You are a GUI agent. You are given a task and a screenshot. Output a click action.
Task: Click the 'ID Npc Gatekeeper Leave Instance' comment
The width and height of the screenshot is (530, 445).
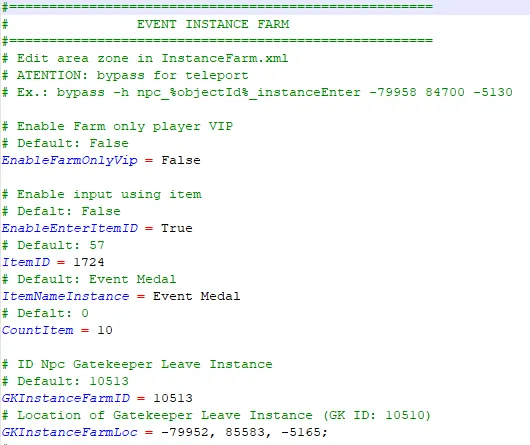pyautogui.click(x=137, y=364)
